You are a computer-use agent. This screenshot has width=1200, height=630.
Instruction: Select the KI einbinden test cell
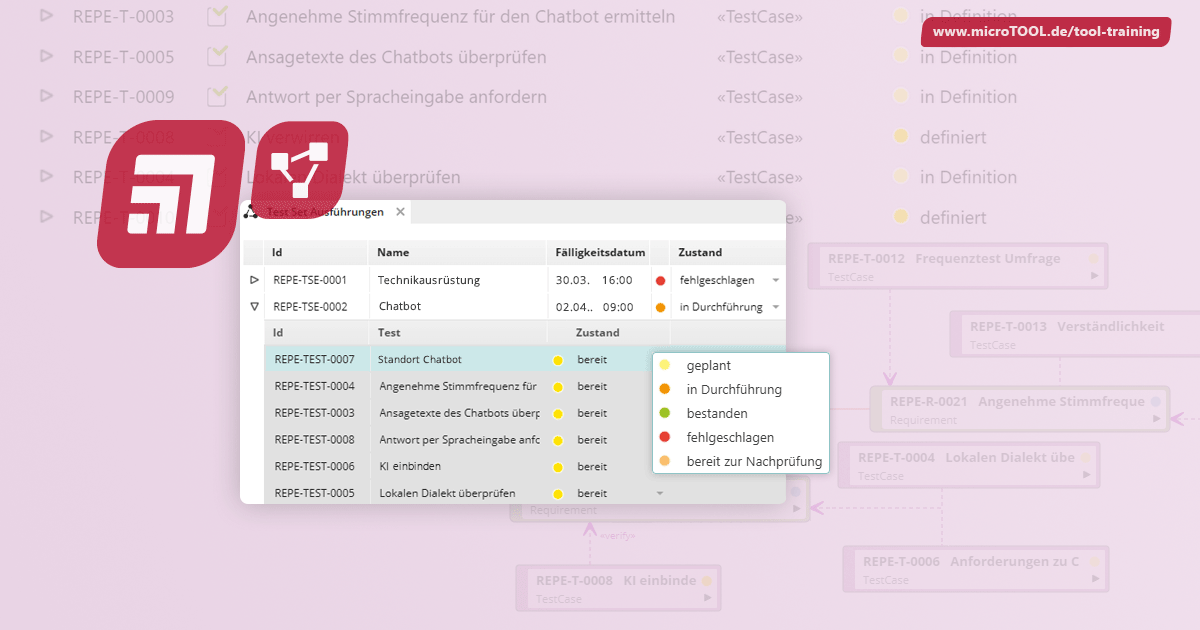(x=410, y=467)
